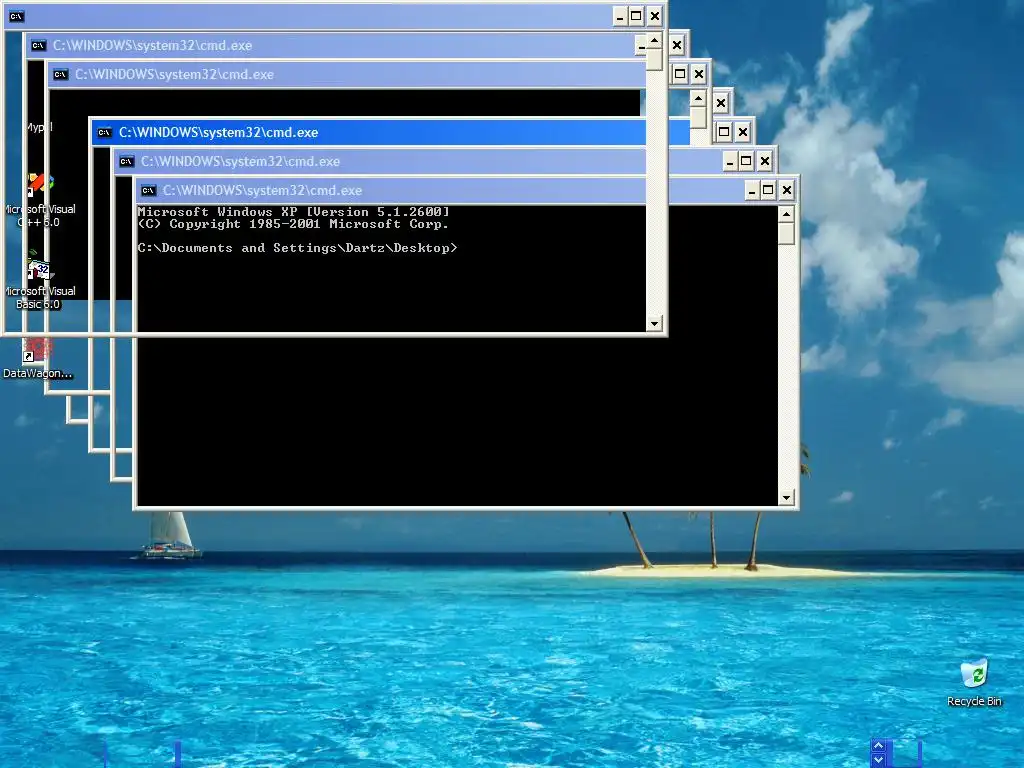Close the Dartz prompt cmd window
Viewport: 1024px width, 768px height.
(787, 191)
